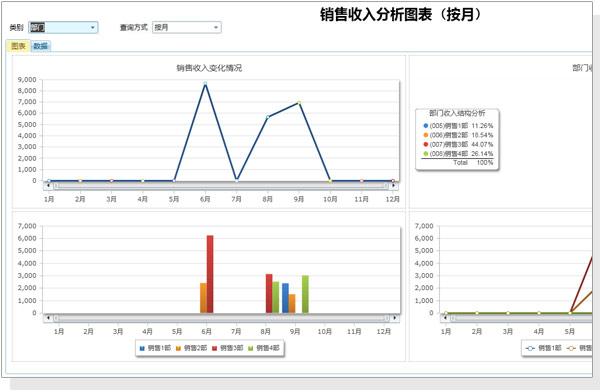Click the September data point on line chart
Viewport: 601px width, 392px height.
click(x=299, y=103)
